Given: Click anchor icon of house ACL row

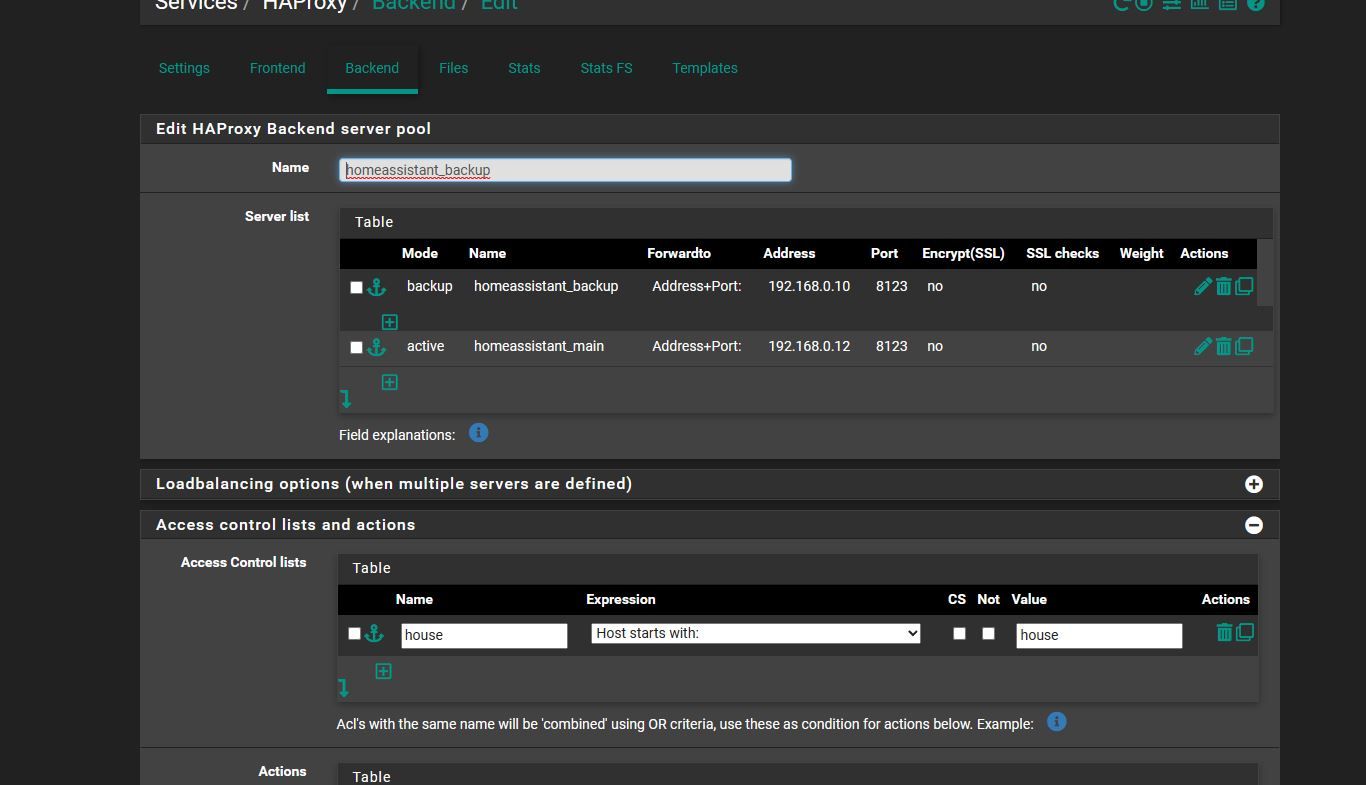Looking at the screenshot, I should pyautogui.click(x=374, y=633).
